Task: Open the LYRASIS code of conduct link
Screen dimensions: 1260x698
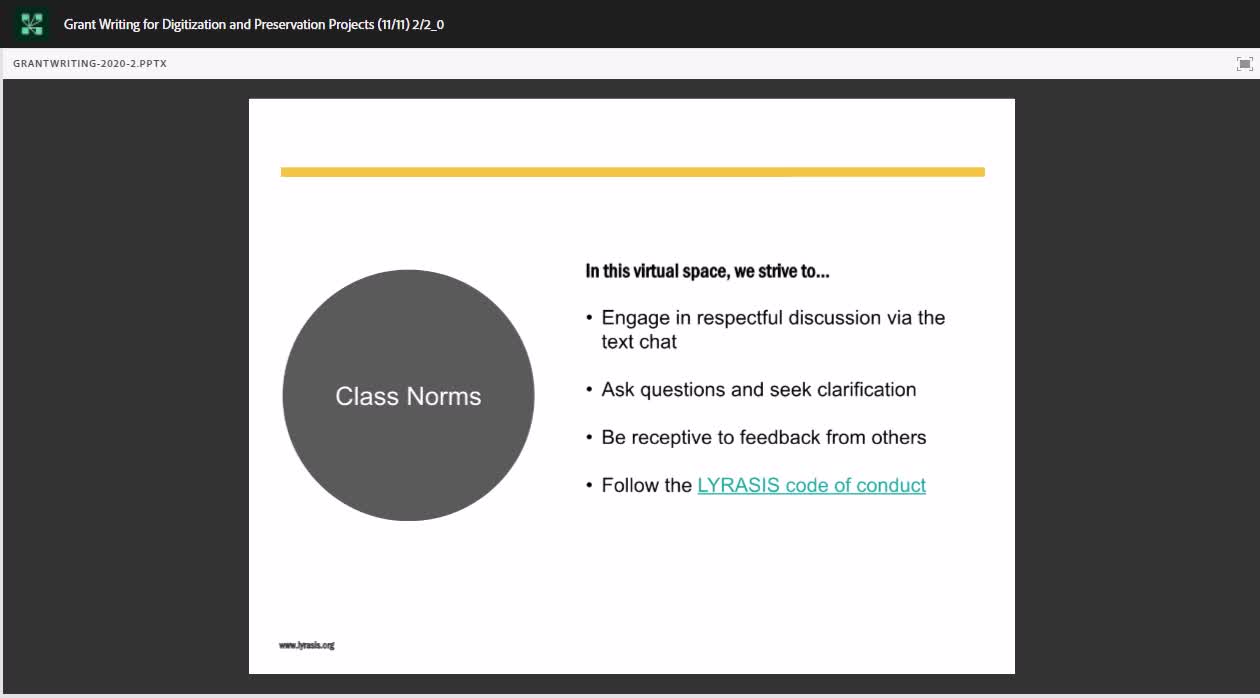Action: pyautogui.click(x=811, y=485)
